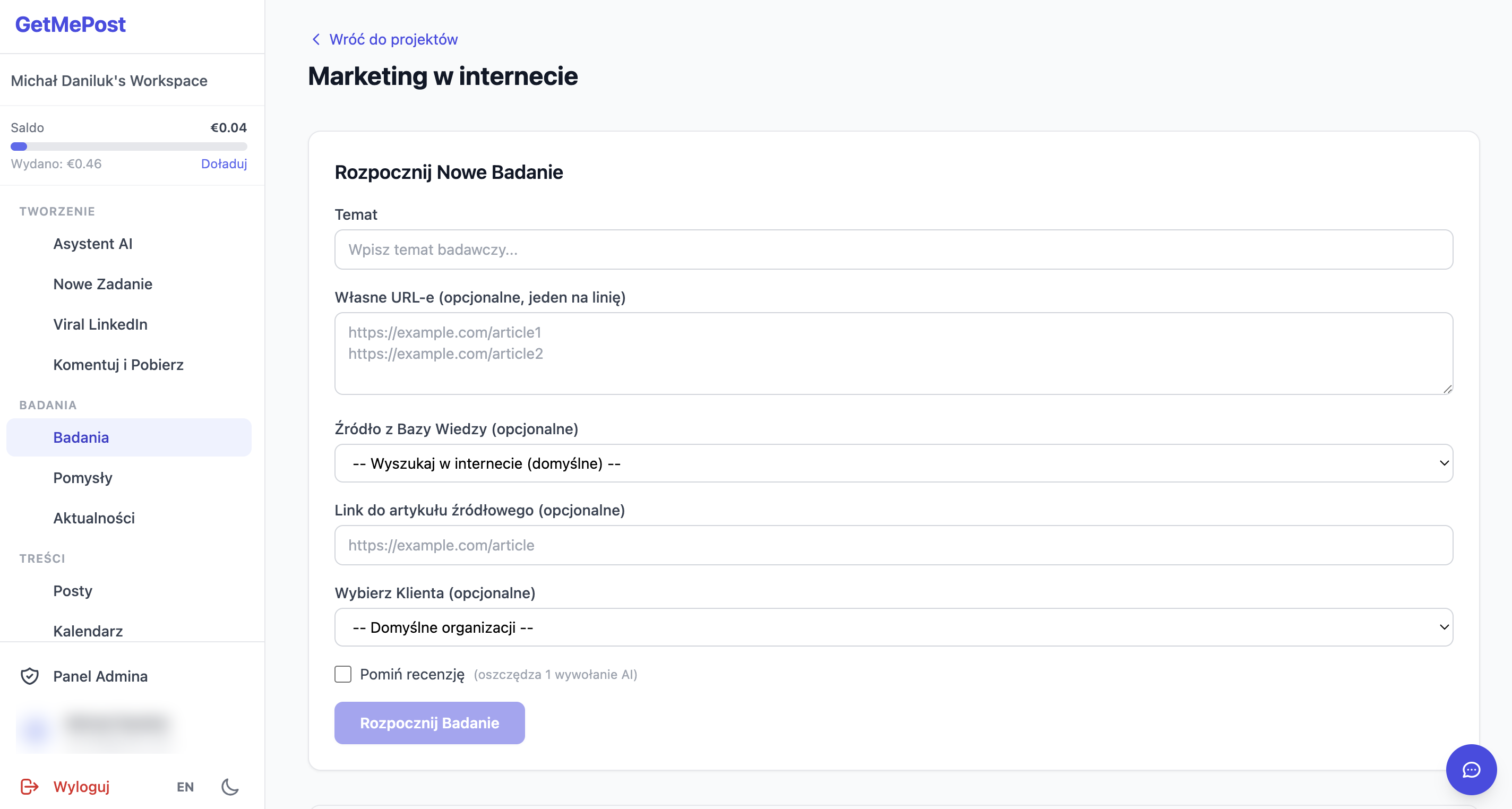1512x809 pixels.
Task: Open Viral LinkedIn menu item
Action: point(100,324)
